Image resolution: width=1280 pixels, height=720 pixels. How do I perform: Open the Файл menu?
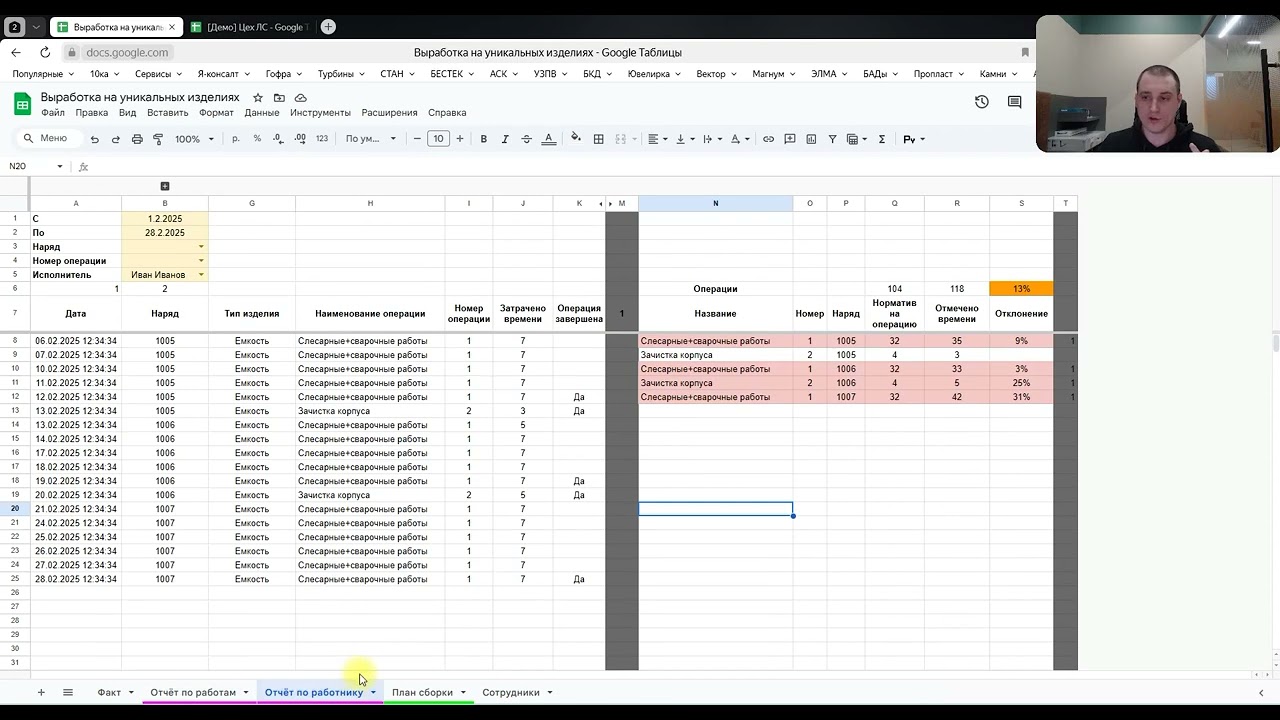(x=53, y=113)
